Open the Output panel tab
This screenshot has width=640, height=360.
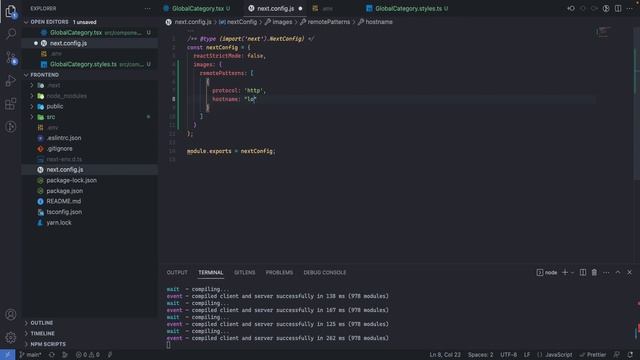(177, 272)
